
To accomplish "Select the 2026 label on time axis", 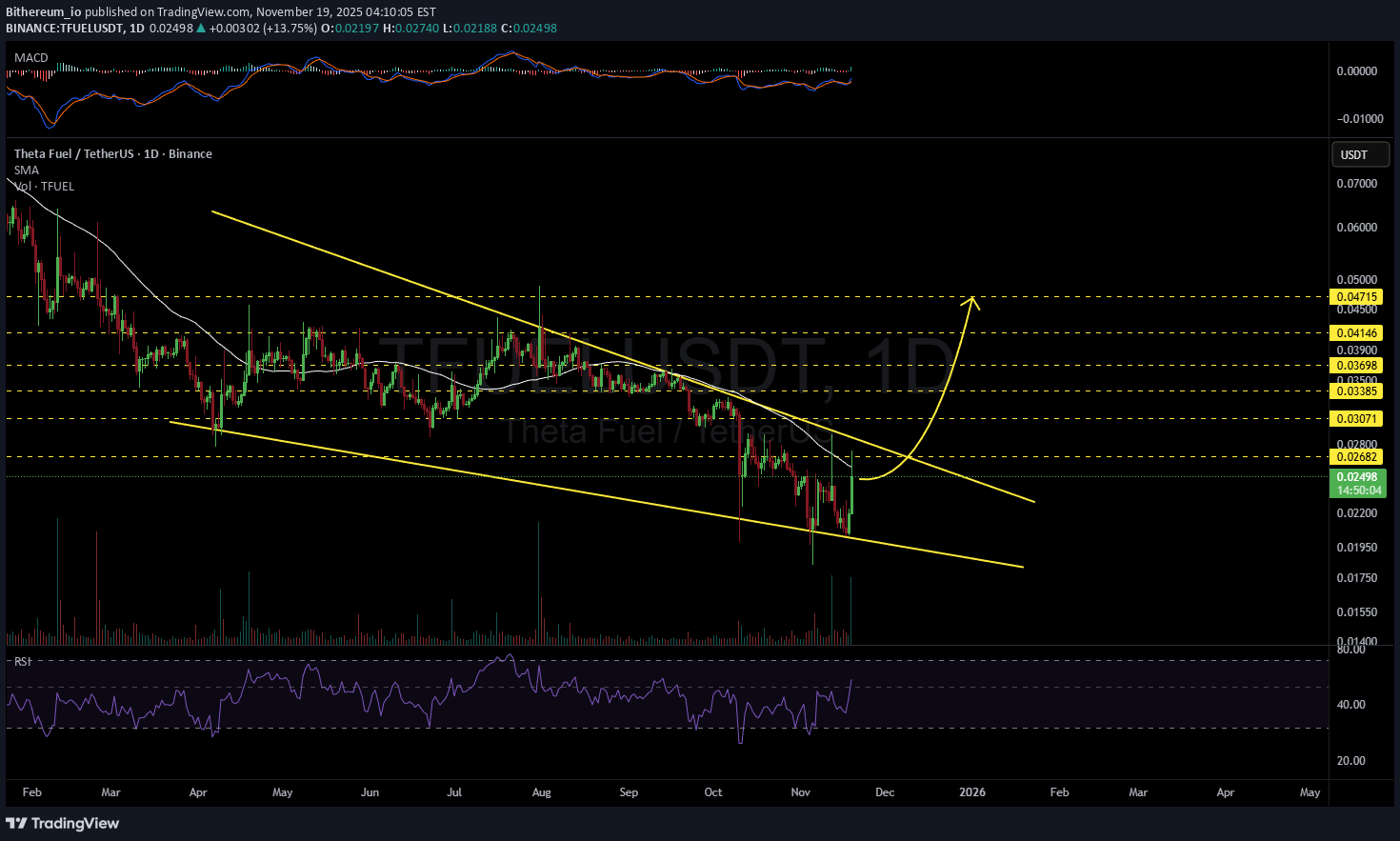I will (x=972, y=792).
